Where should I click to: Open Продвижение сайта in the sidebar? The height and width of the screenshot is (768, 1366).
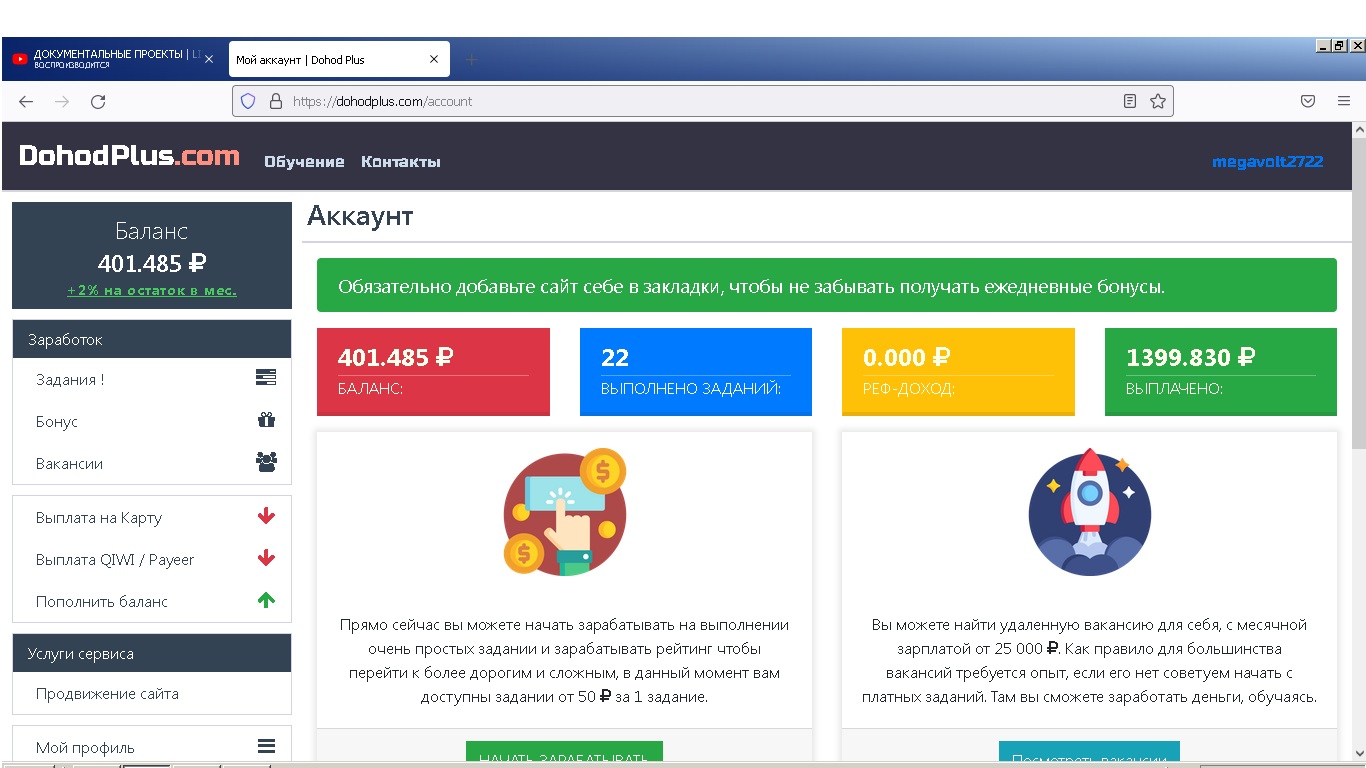pyautogui.click(x=107, y=694)
